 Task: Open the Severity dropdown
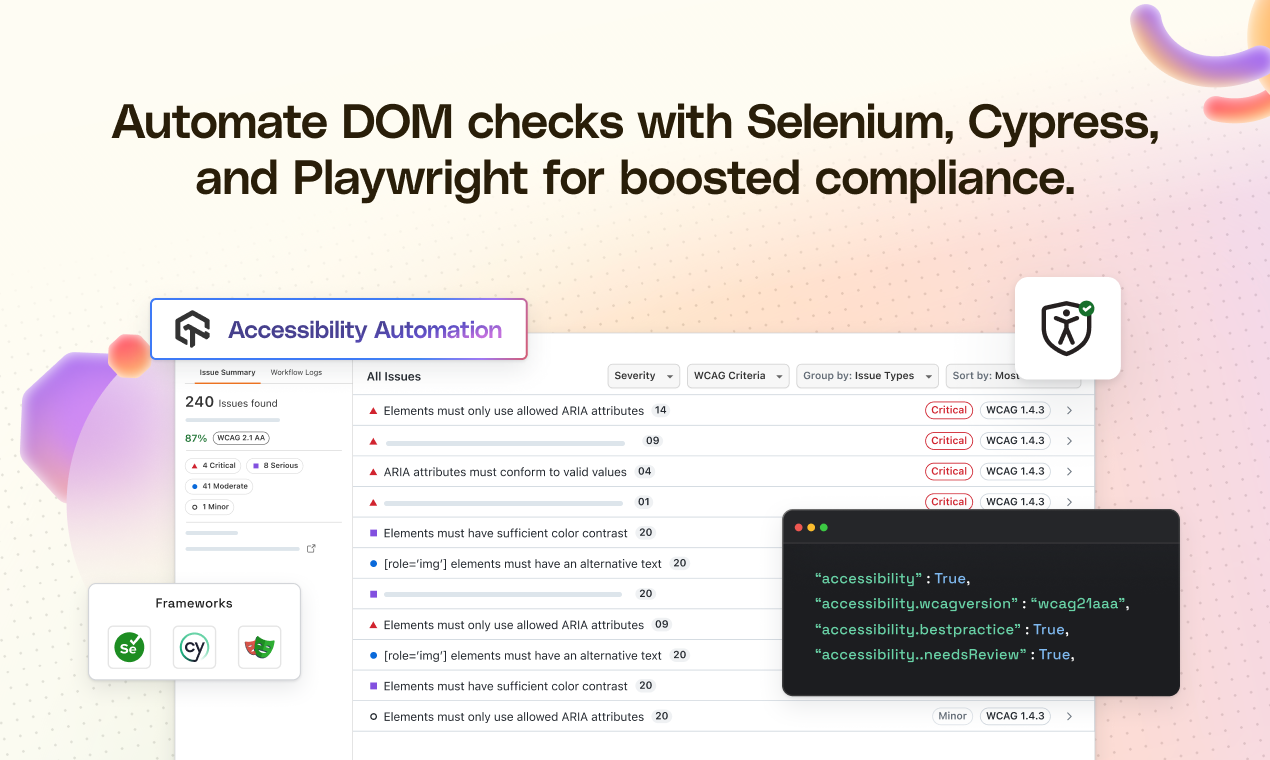pos(643,376)
